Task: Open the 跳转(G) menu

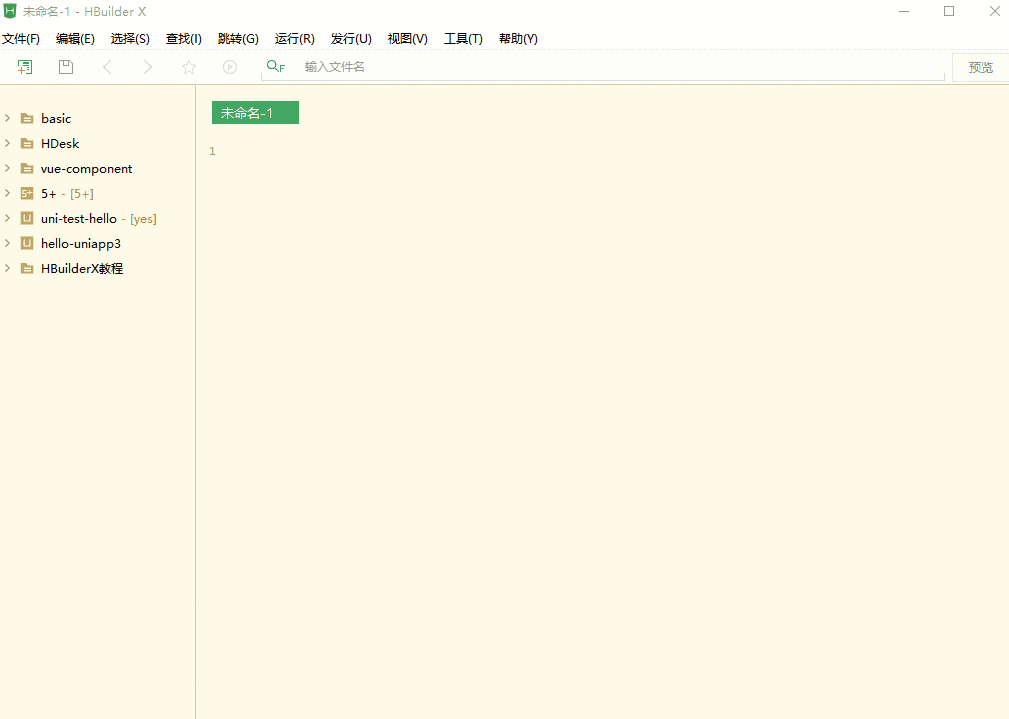Action: point(238,39)
